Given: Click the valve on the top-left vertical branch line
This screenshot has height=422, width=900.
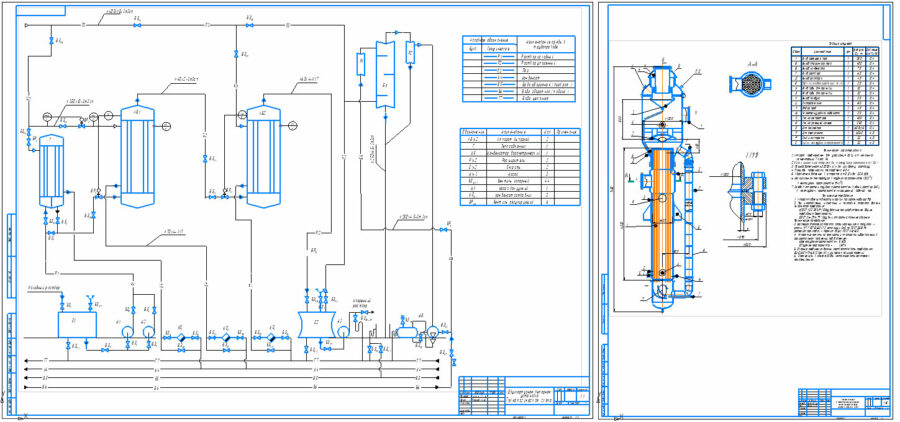Looking at the screenshot, I should pyautogui.click(x=52, y=41).
